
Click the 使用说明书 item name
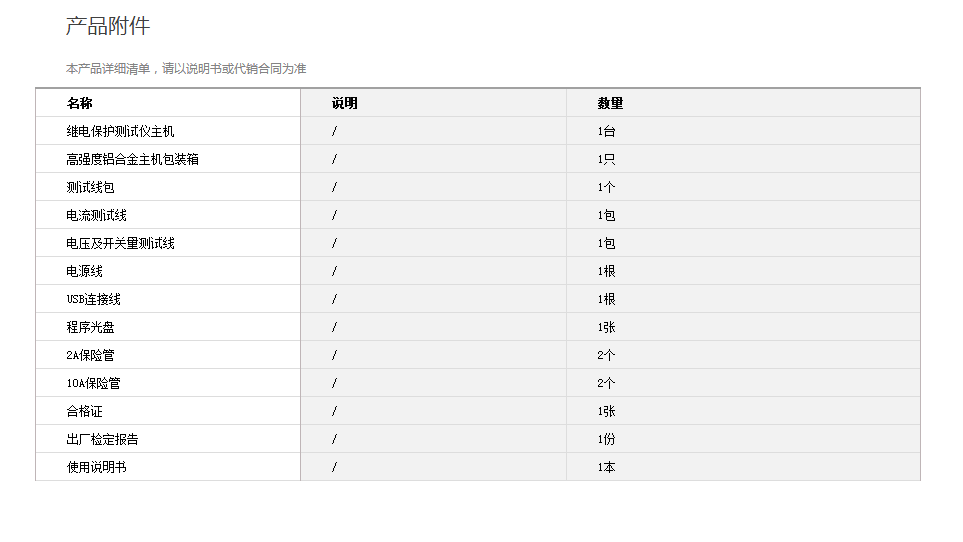97,467
